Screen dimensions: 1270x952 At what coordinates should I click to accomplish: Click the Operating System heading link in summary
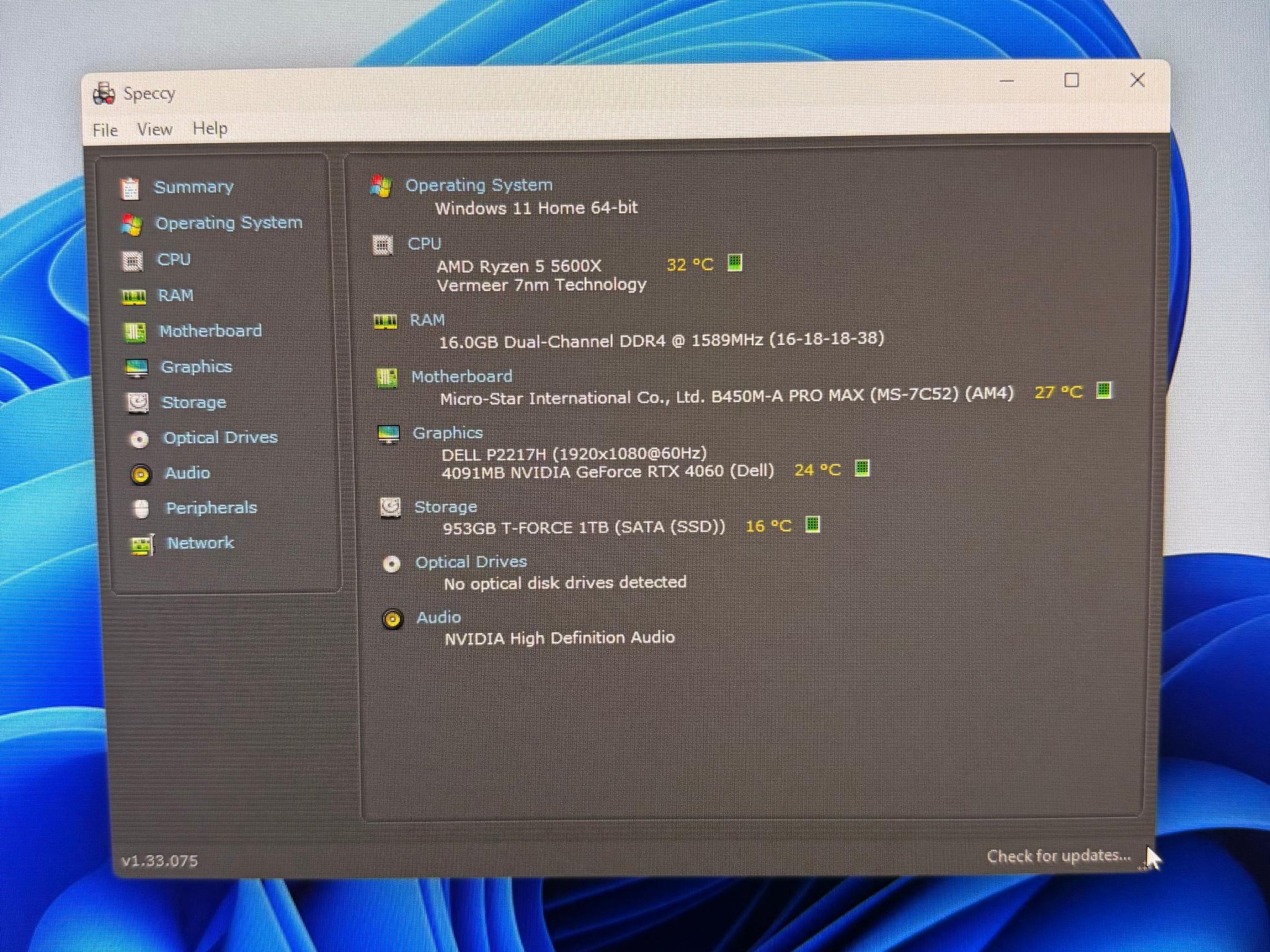(479, 185)
